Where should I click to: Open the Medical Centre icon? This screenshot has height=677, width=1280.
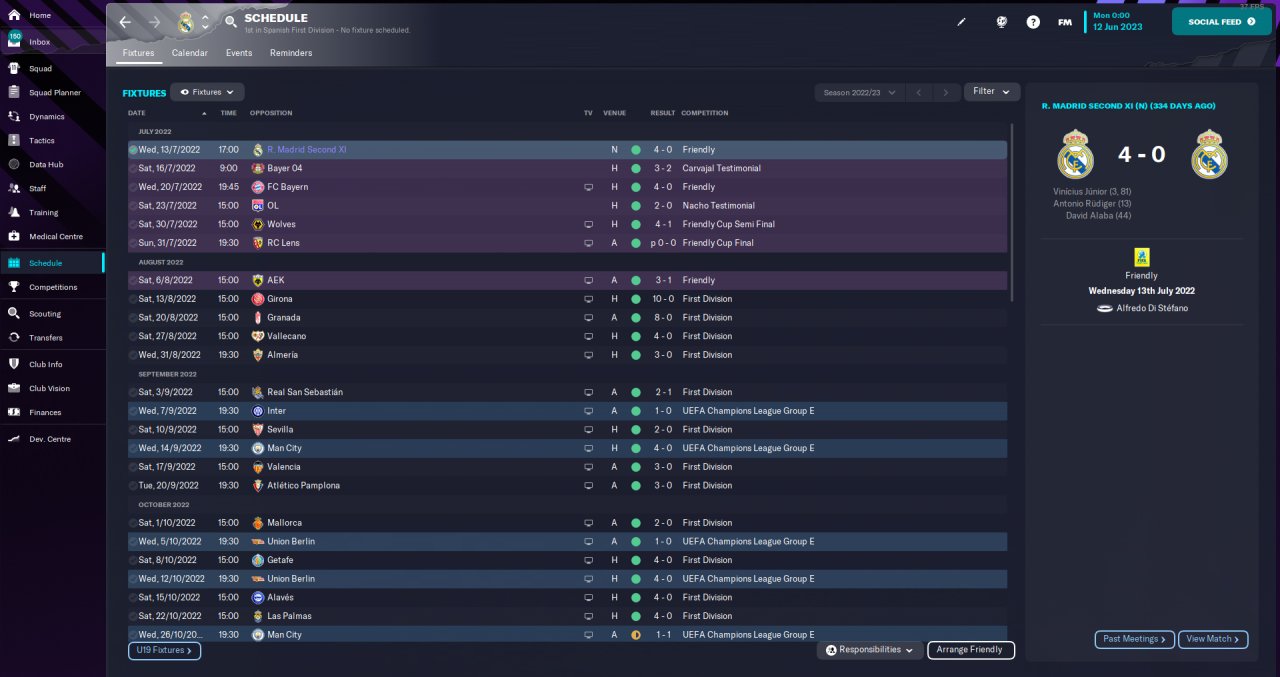click(x=14, y=237)
